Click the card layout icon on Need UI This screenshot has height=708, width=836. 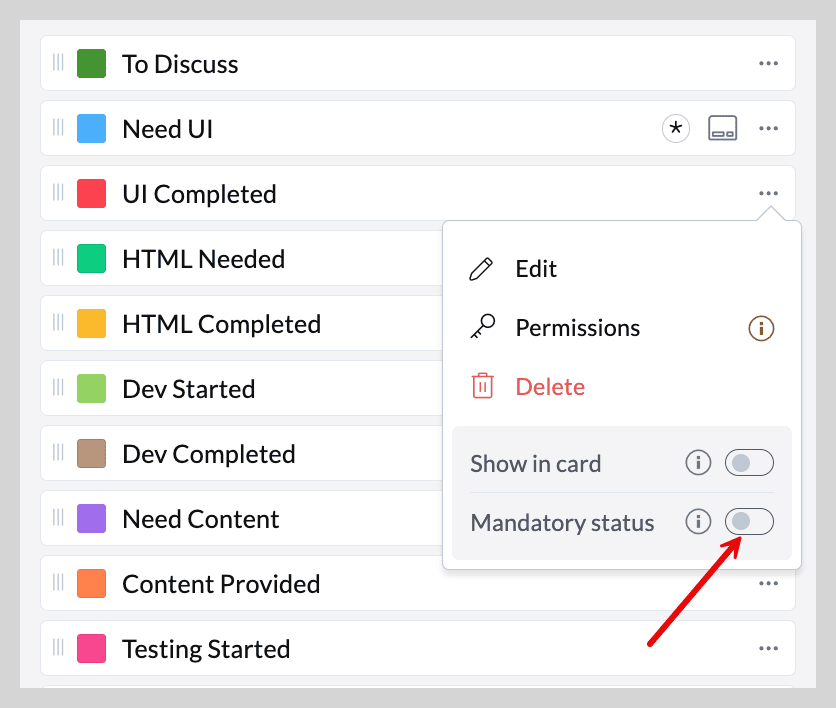722,128
